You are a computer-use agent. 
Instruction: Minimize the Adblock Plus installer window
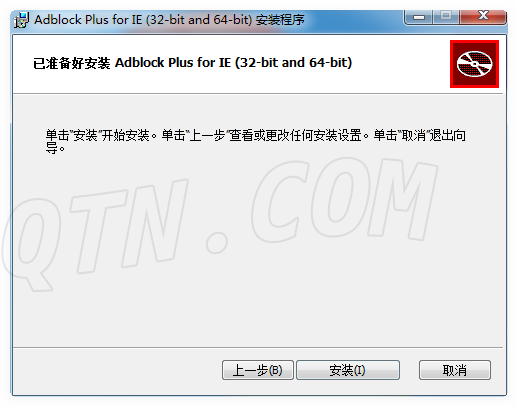click(x=419, y=16)
